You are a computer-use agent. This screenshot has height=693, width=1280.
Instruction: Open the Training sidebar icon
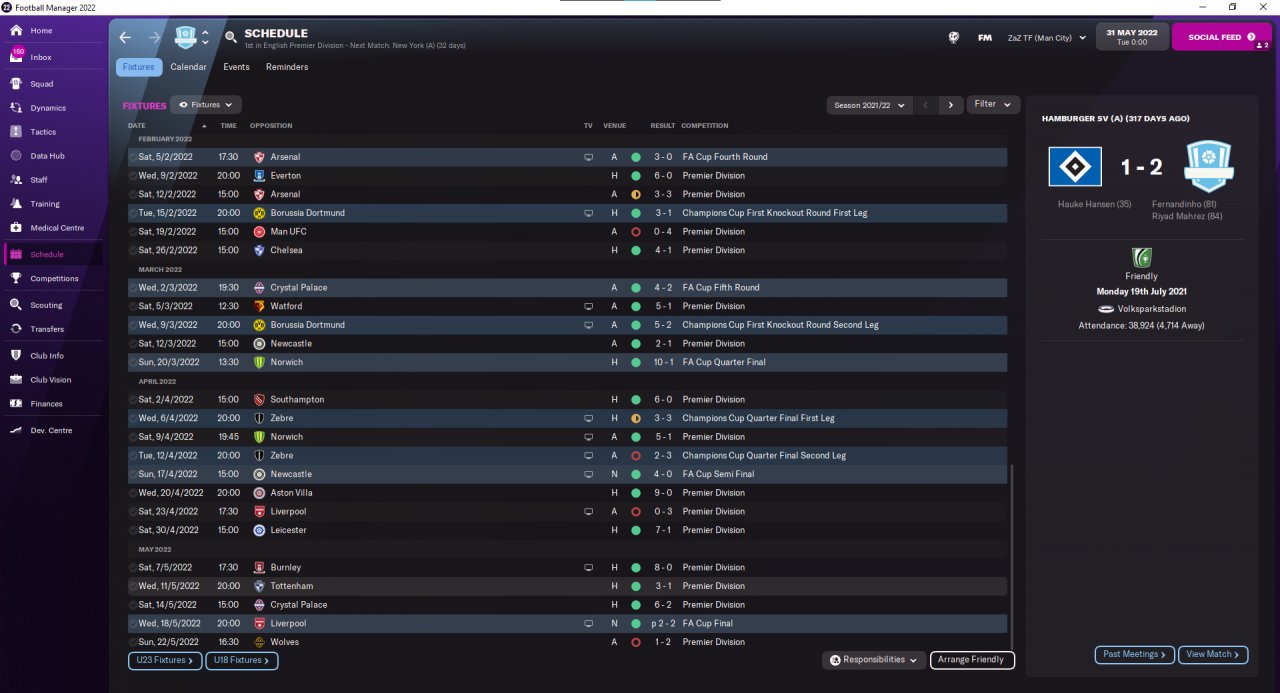16,204
